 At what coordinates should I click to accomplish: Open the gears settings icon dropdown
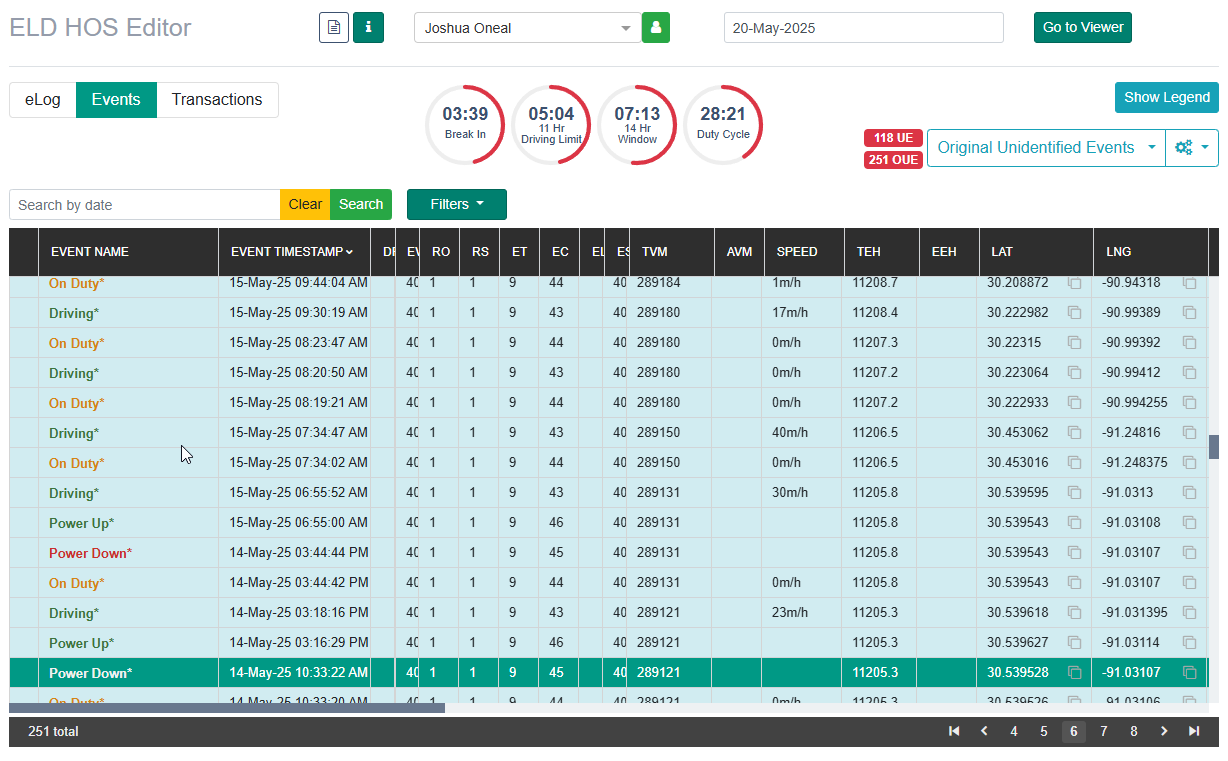click(1192, 148)
